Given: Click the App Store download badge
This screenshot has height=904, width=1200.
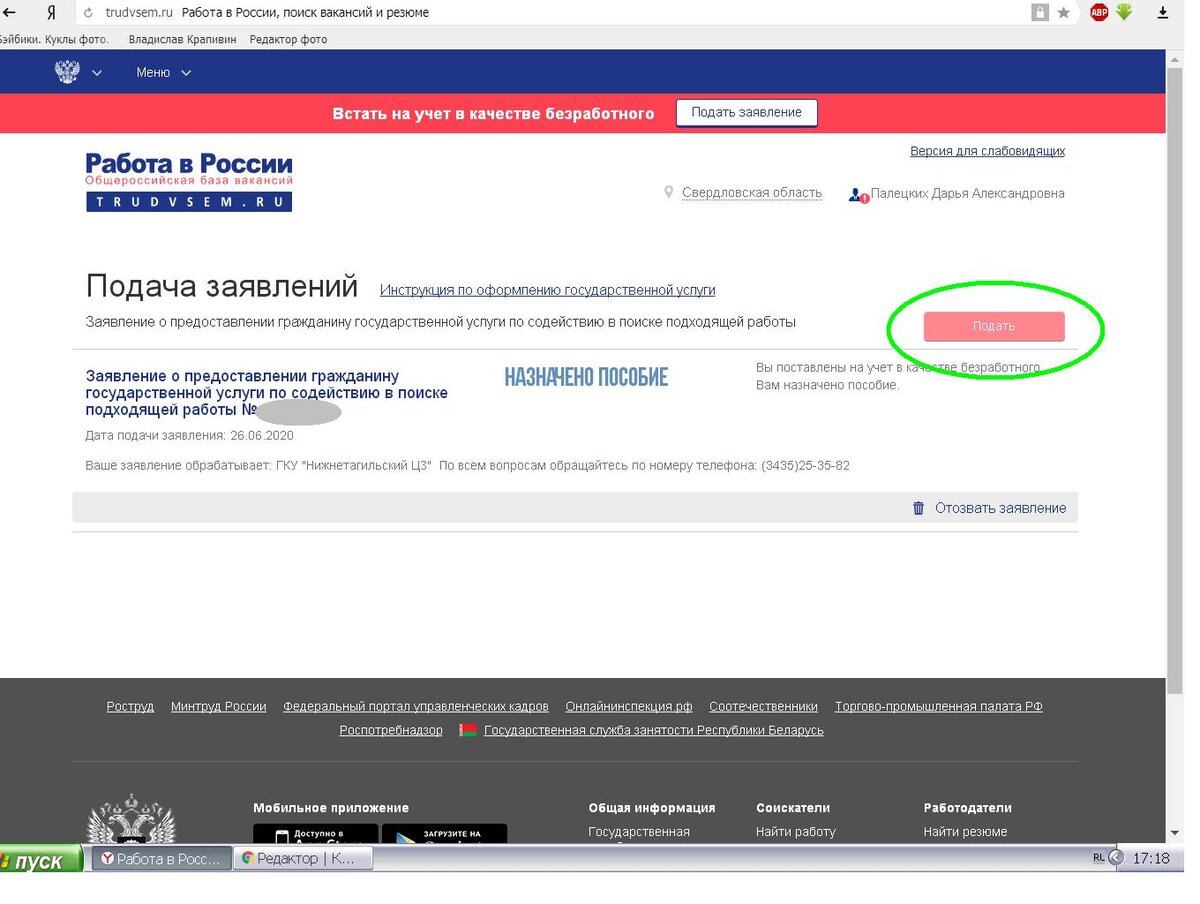Looking at the screenshot, I should [316, 834].
